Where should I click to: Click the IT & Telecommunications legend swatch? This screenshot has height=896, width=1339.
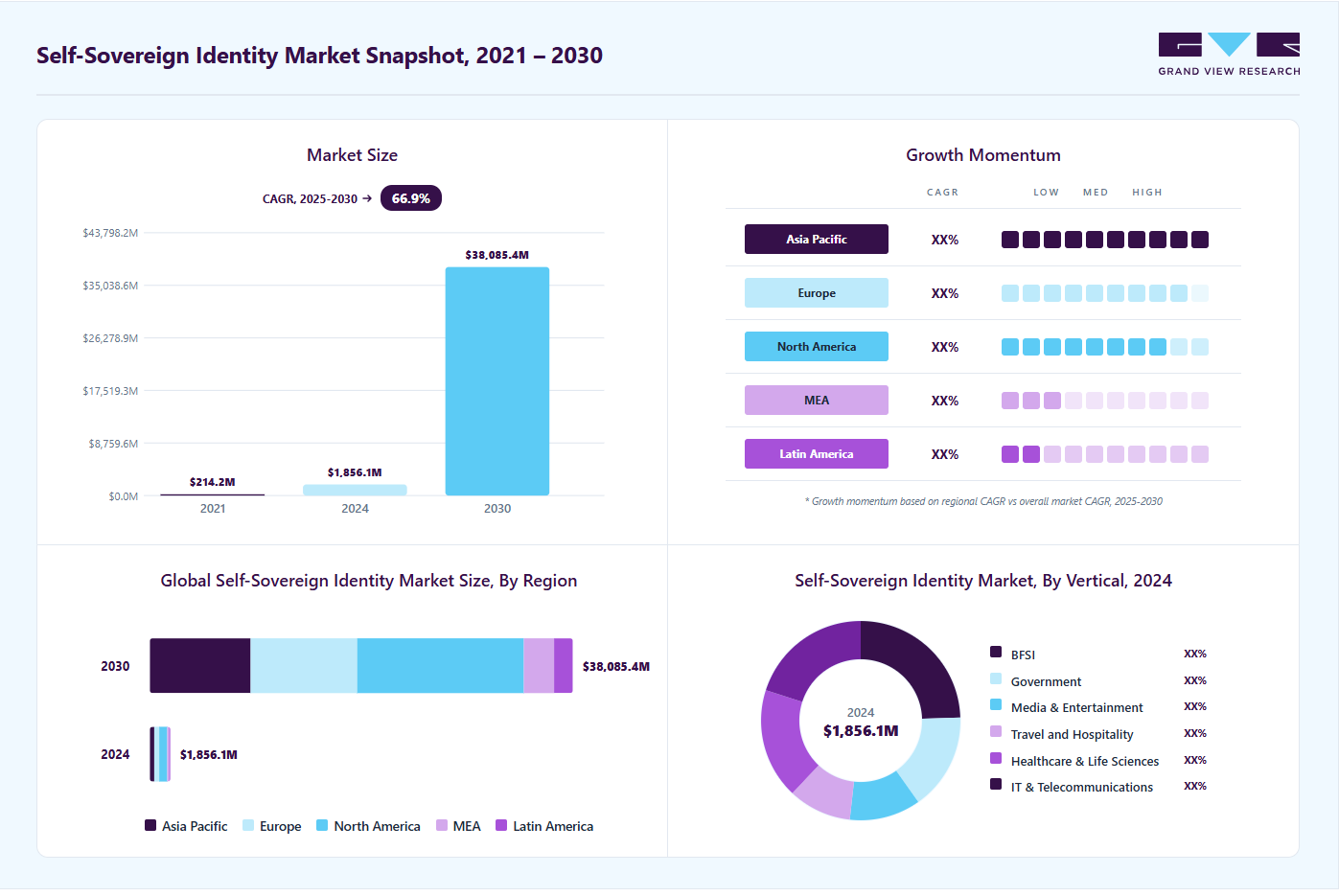click(x=996, y=785)
